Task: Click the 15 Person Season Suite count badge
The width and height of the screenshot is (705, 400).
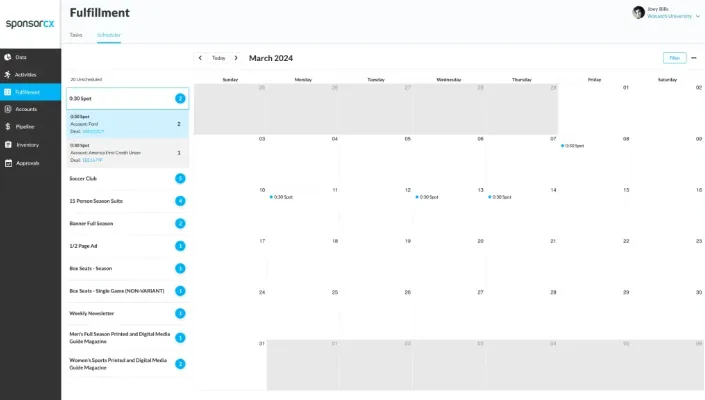Action: pos(180,201)
